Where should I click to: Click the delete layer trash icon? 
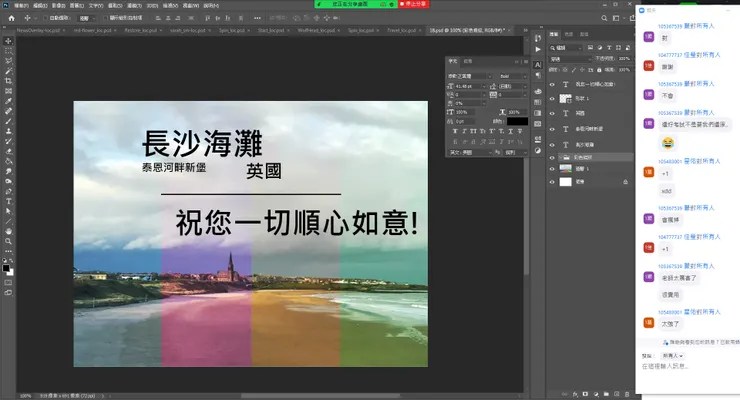click(627, 394)
